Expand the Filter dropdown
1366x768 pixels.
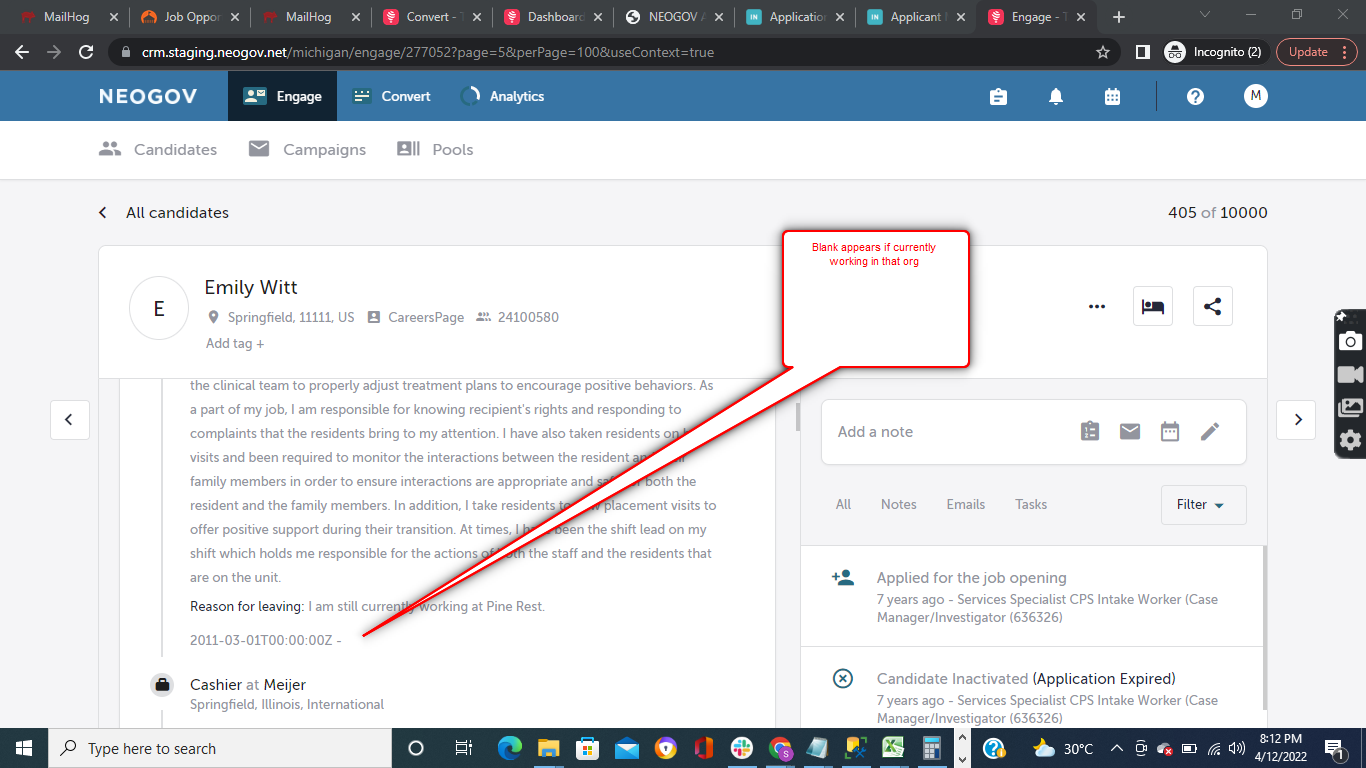coord(1203,505)
